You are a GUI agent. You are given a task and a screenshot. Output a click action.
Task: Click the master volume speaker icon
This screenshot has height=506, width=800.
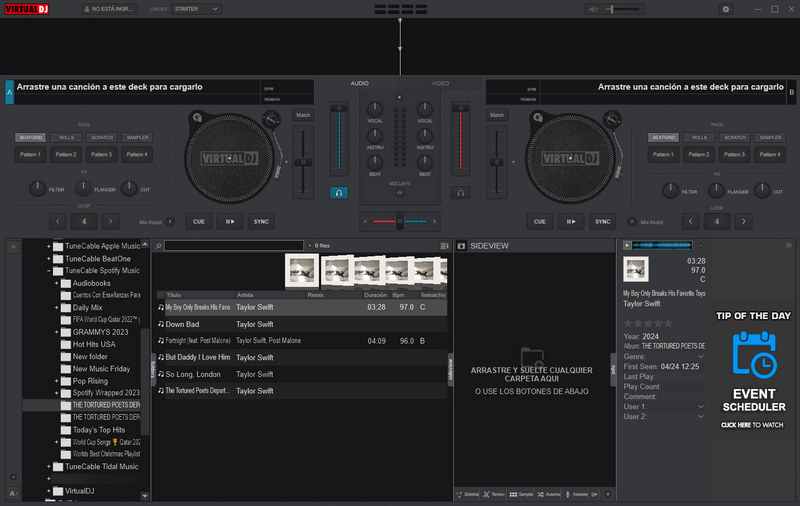(x=592, y=9)
